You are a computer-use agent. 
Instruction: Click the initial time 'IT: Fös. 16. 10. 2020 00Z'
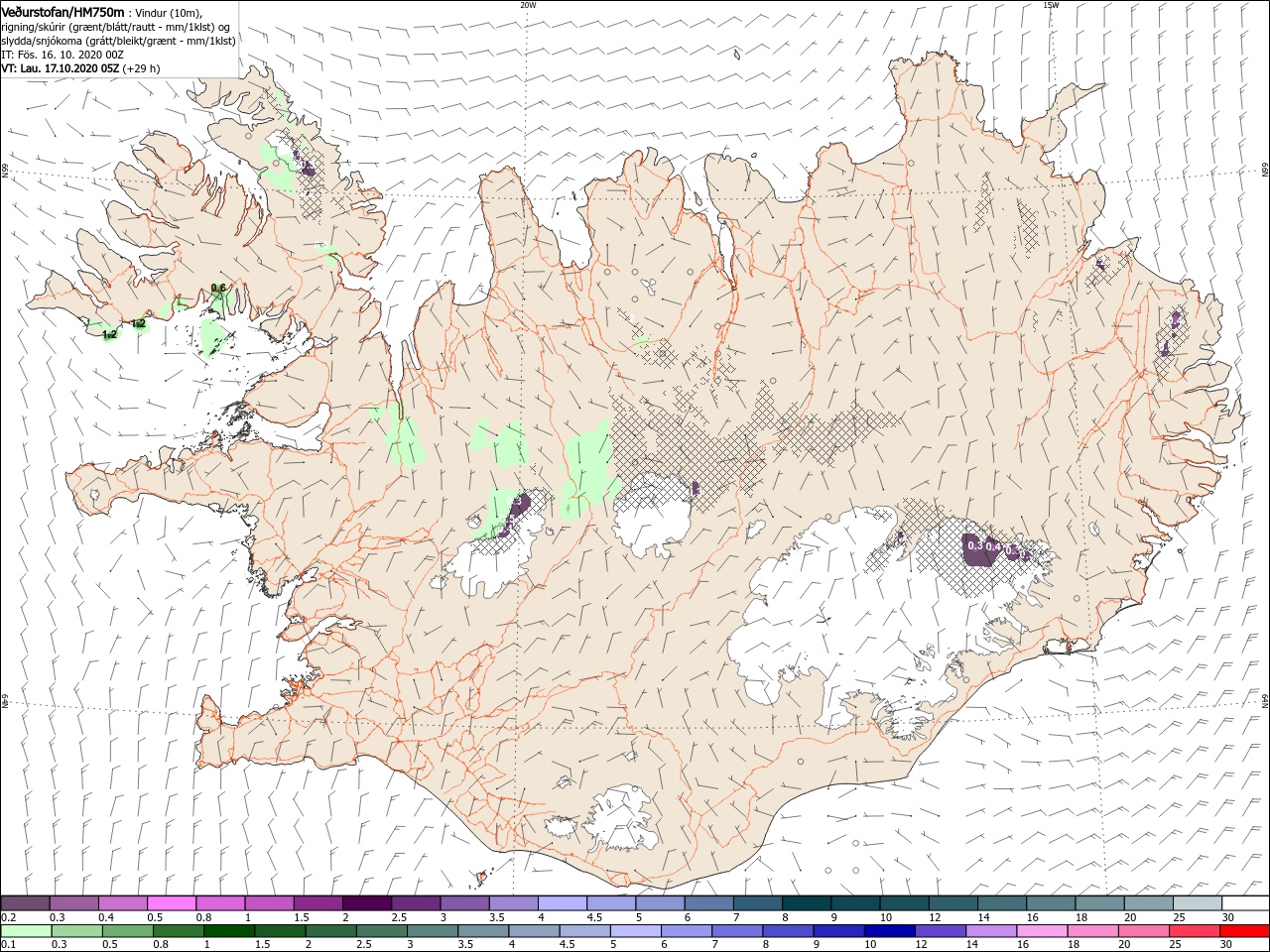(62, 56)
